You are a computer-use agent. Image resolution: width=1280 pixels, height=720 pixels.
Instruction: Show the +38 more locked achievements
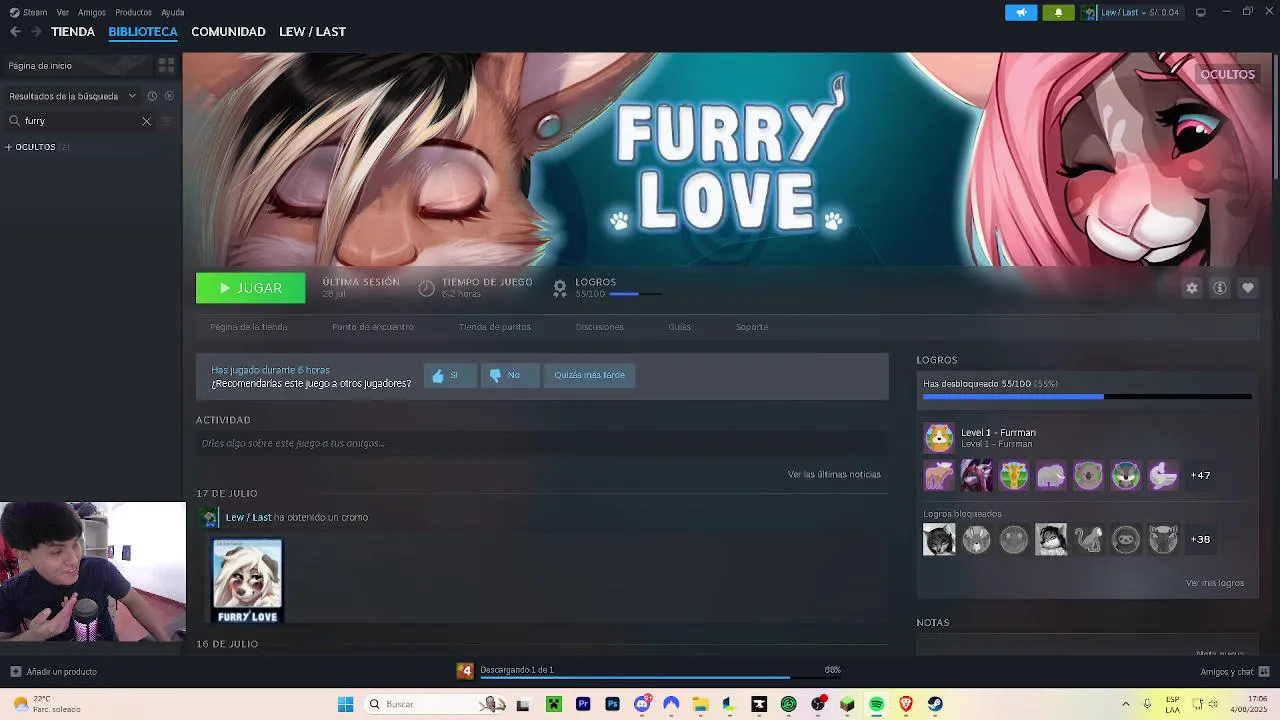(1201, 540)
